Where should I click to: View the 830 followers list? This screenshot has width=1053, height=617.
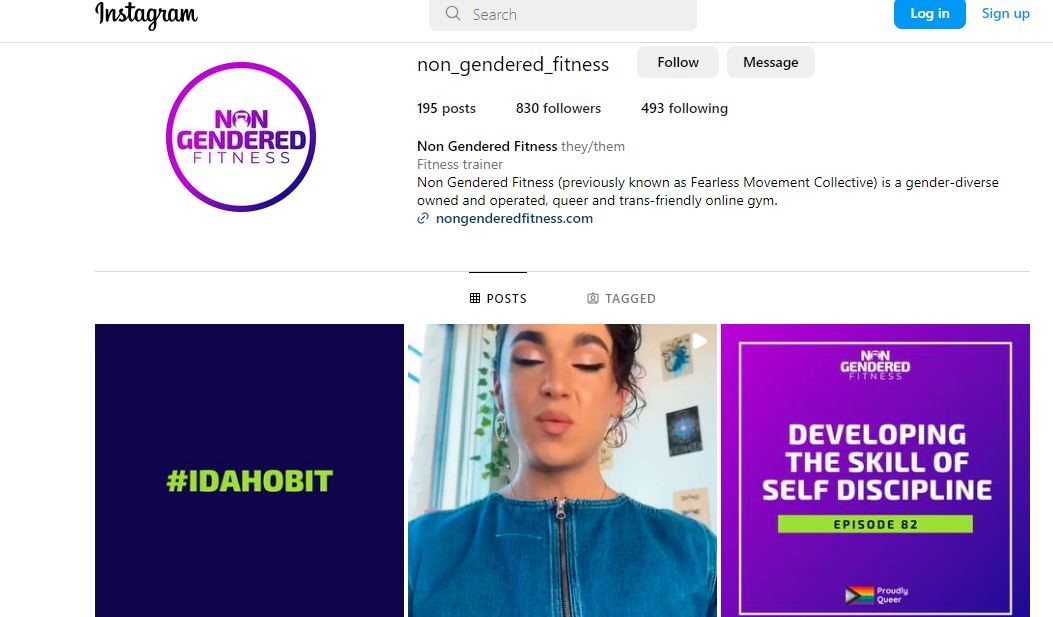558,108
